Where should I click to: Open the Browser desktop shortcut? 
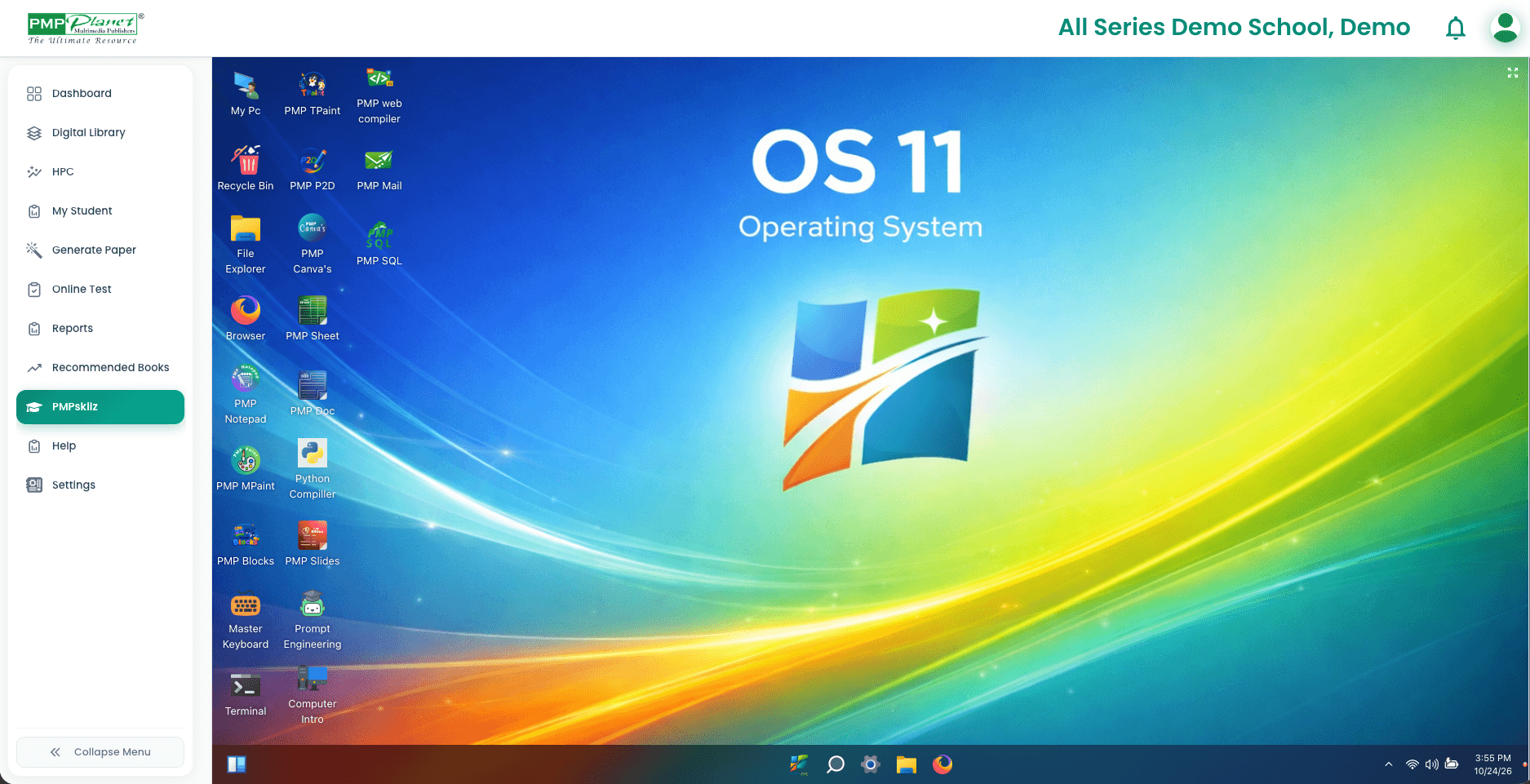246,319
